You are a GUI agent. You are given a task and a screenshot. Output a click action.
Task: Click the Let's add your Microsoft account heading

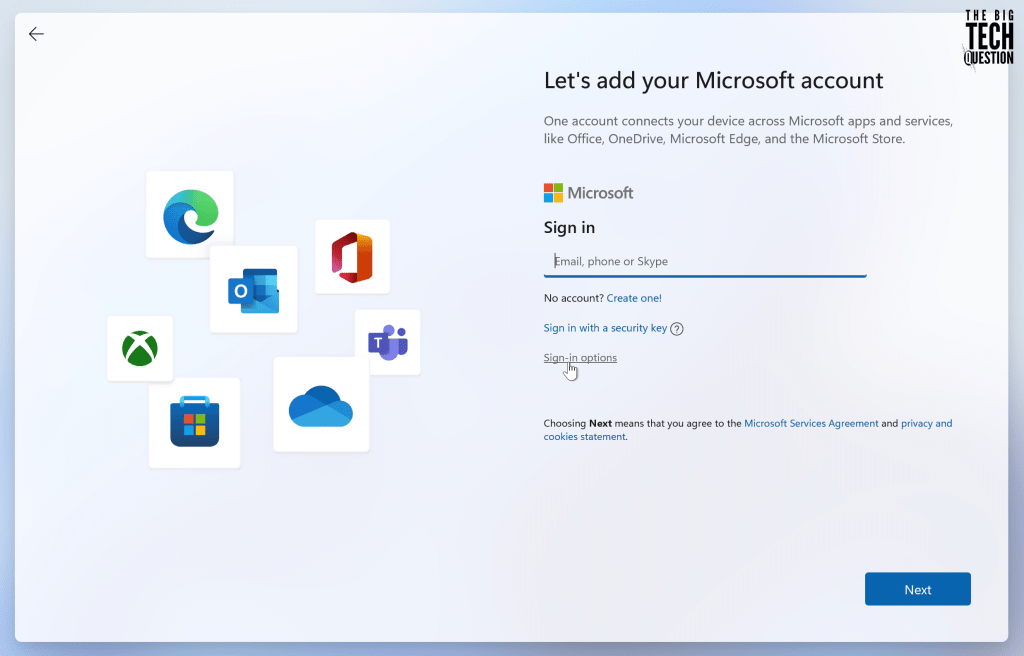pos(713,80)
